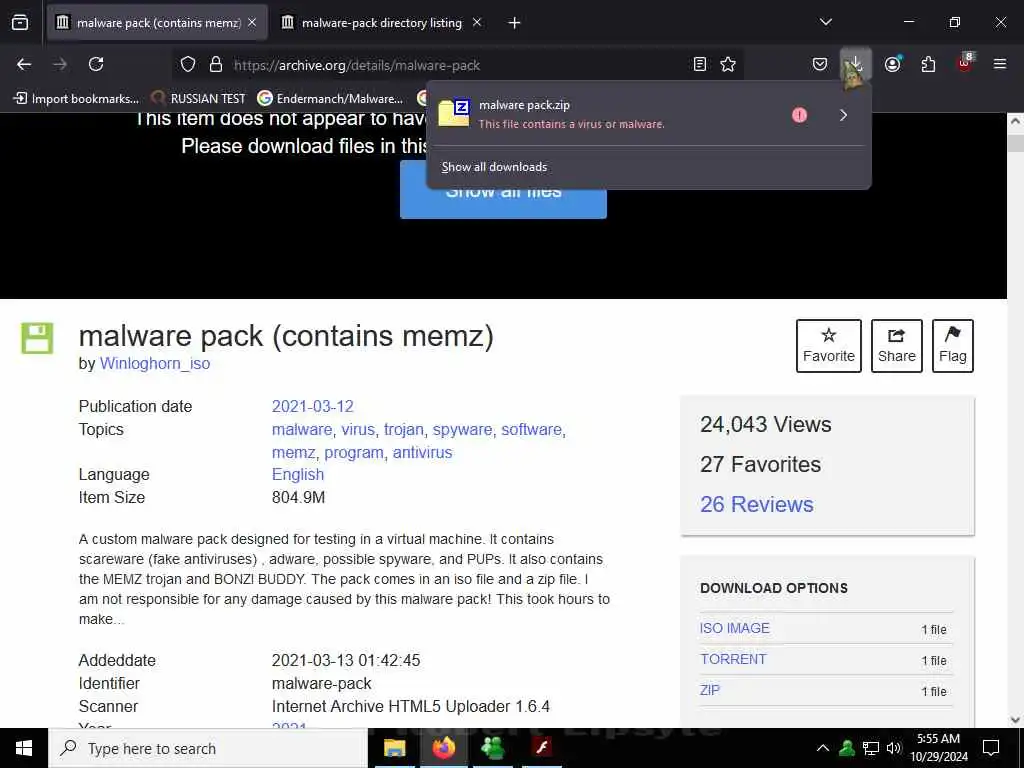Viewport: 1024px width, 768px height.
Task: Open the notification center icon
Action: coord(991,748)
